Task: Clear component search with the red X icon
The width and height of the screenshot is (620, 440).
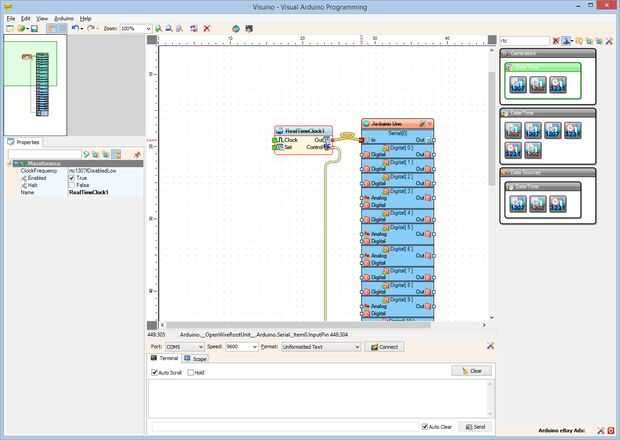Action: [x=556, y=41]
